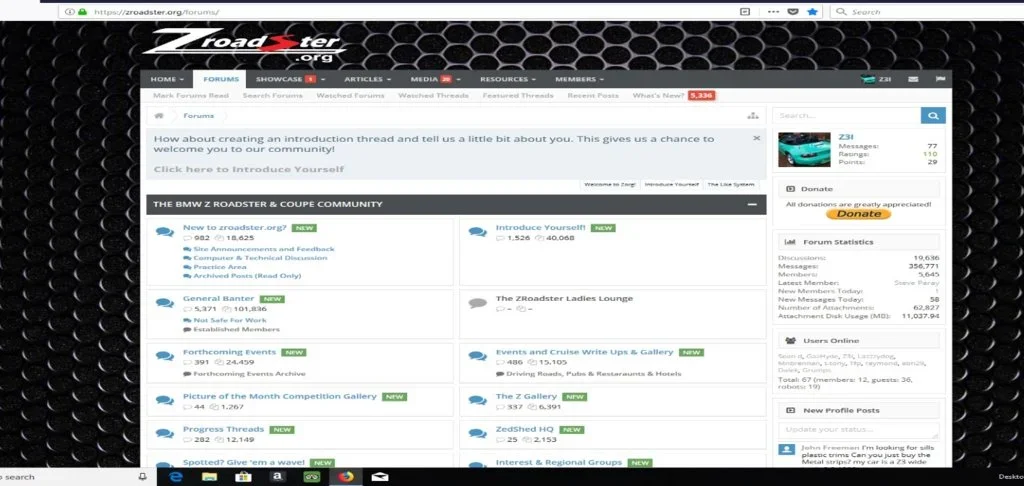The height and width of the screenshot is (486, 1024).
Task: Click the Z3I car avatar thumbnail
Action: (x=804, y=150)
